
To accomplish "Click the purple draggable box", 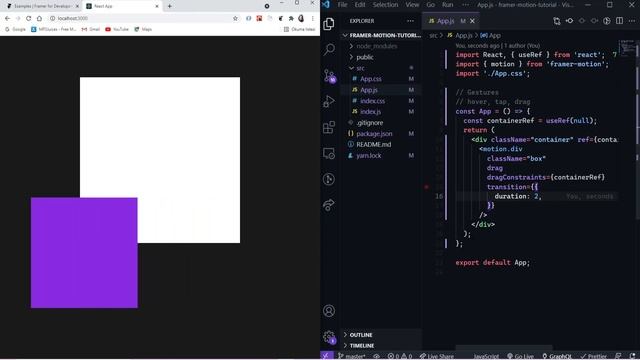I will point(84,253).
